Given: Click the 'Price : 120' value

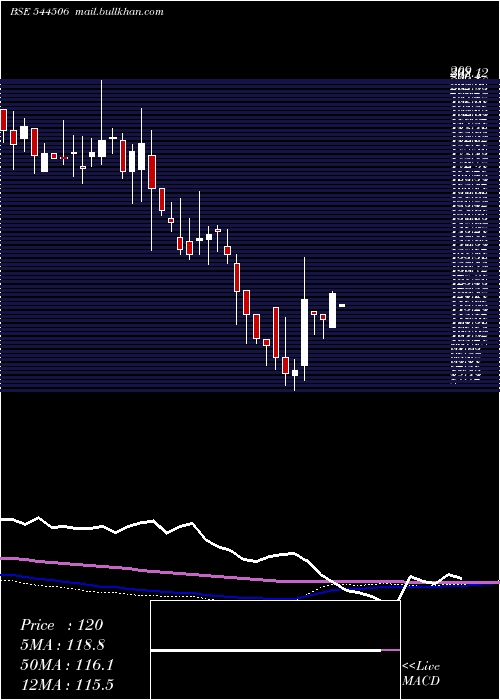Looking at the screenshot, I should [62, 625].
